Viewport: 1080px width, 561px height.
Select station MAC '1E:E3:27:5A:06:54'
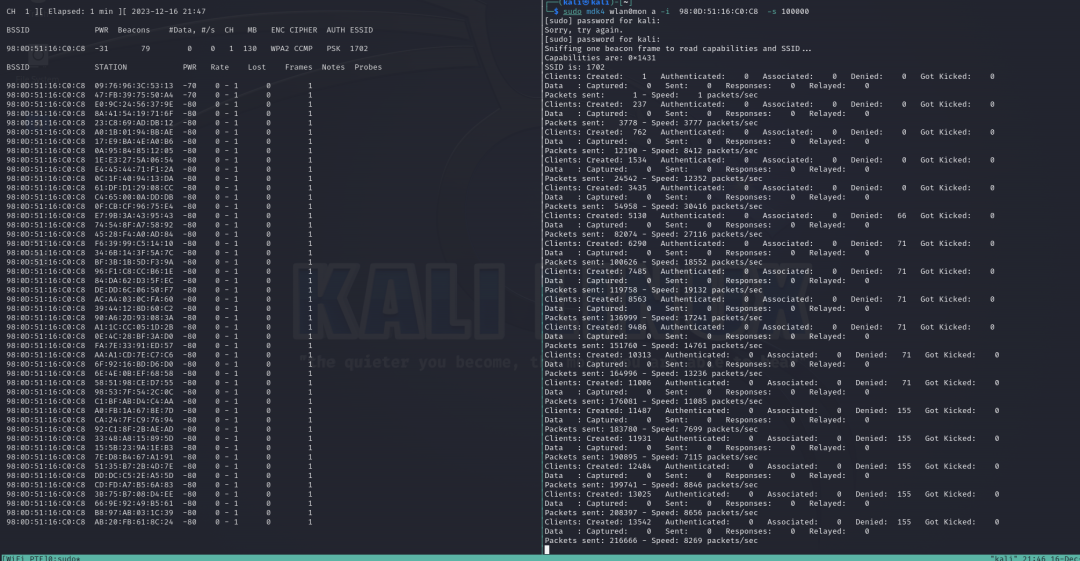click(134, 161)
